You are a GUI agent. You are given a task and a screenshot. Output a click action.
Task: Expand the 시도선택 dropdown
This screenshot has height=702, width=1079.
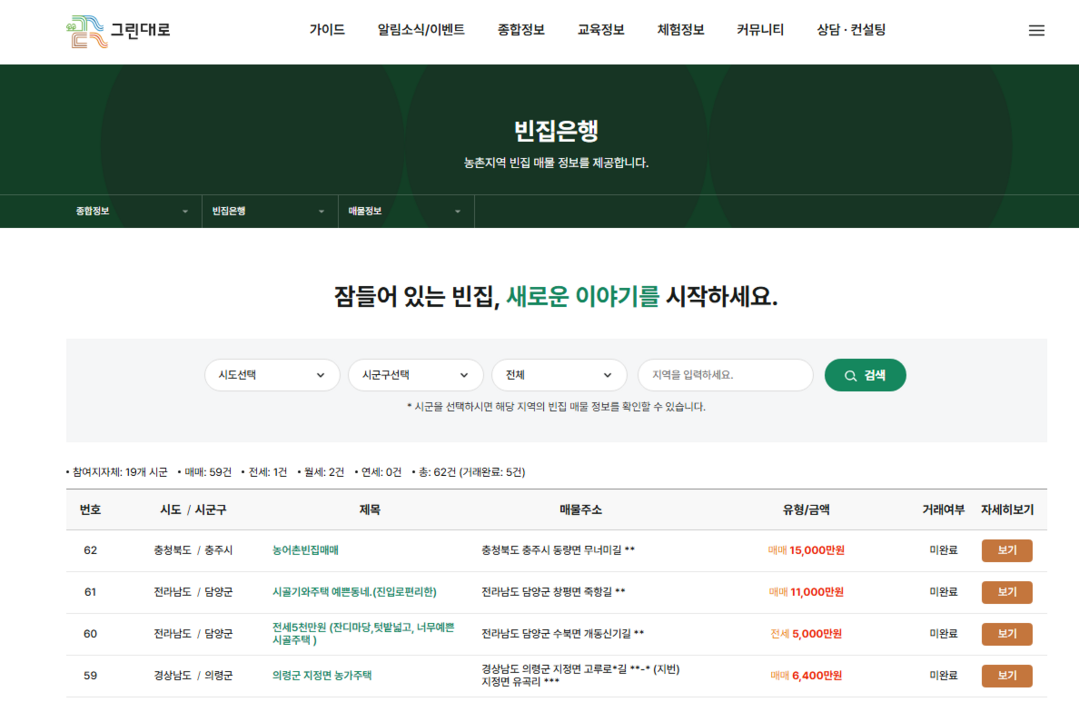click(270, 375)
